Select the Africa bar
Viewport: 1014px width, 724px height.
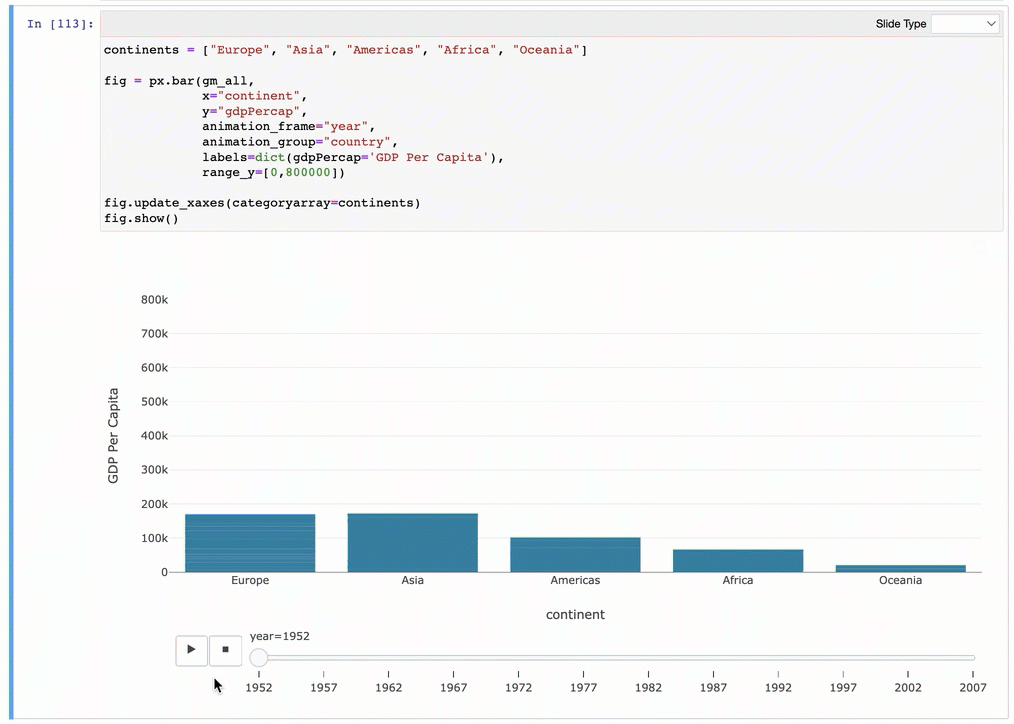coord(737,561)
